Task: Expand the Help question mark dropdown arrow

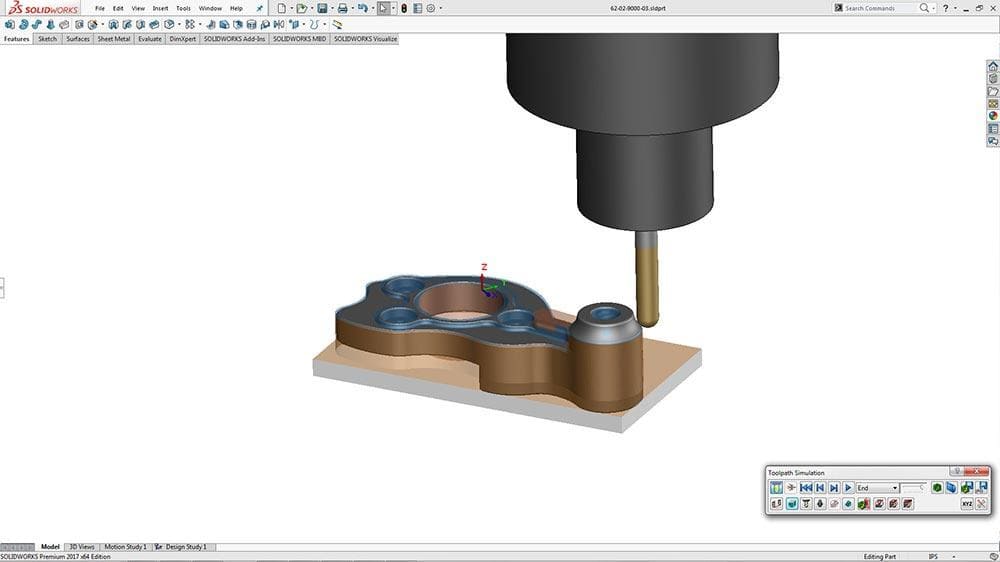Action: tap(956, 8)
